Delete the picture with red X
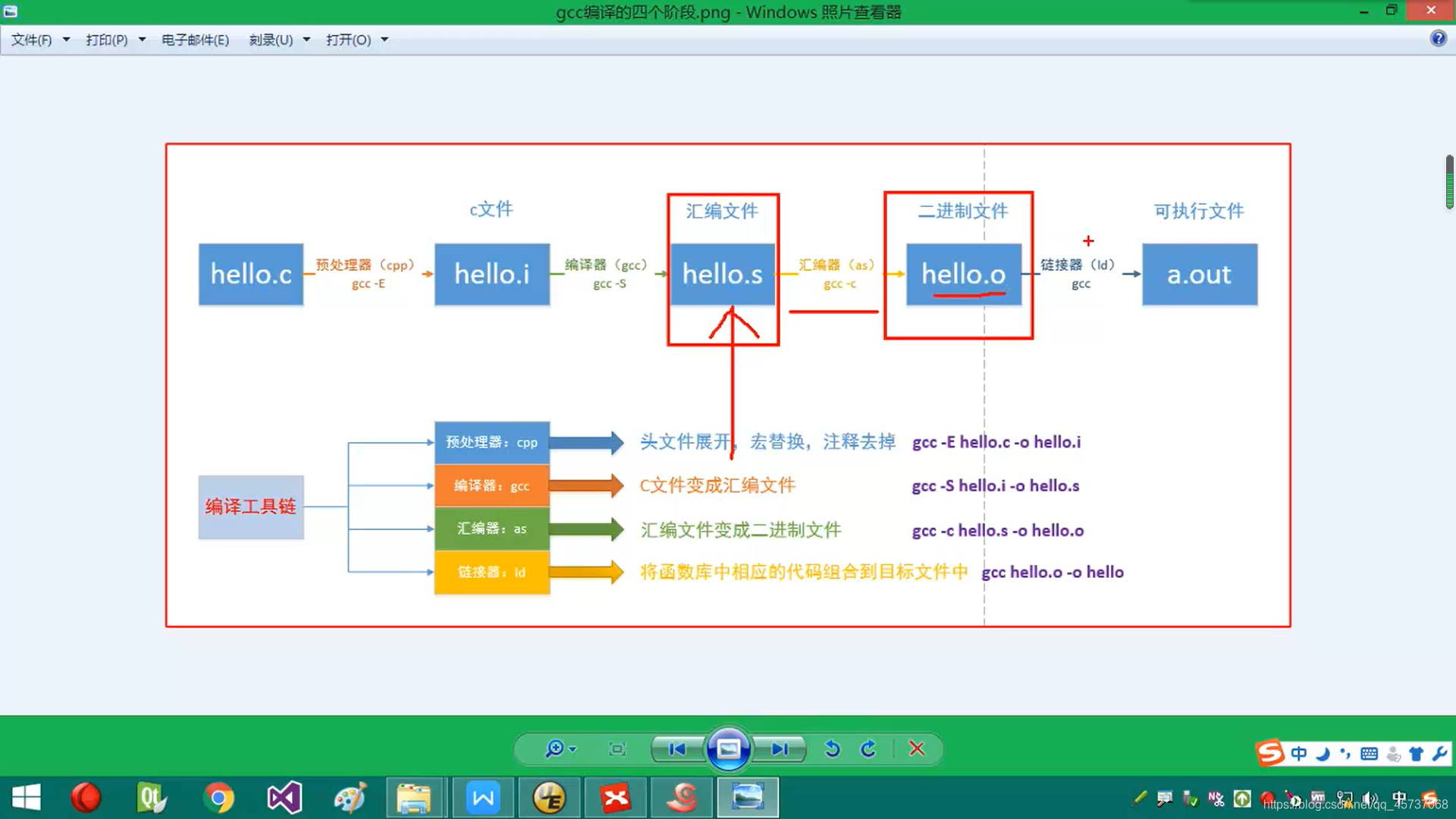The image size is (1456, 819). [x=917, y=749]
